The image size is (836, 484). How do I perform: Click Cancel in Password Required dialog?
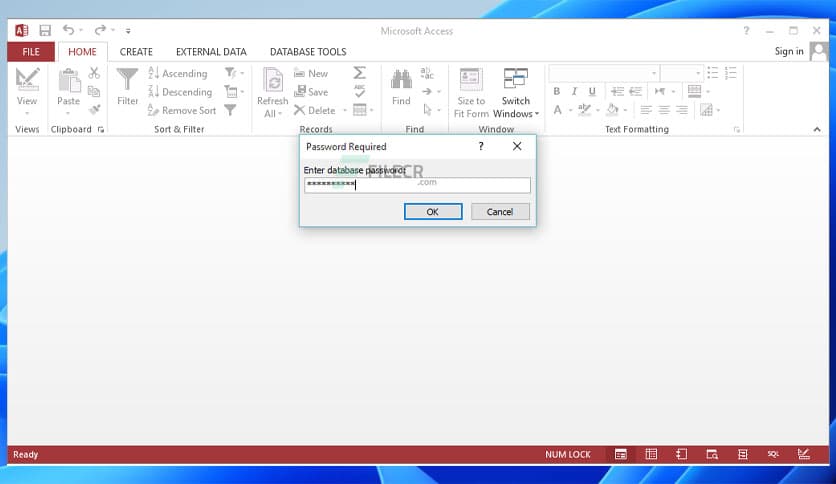click(500, 212)
